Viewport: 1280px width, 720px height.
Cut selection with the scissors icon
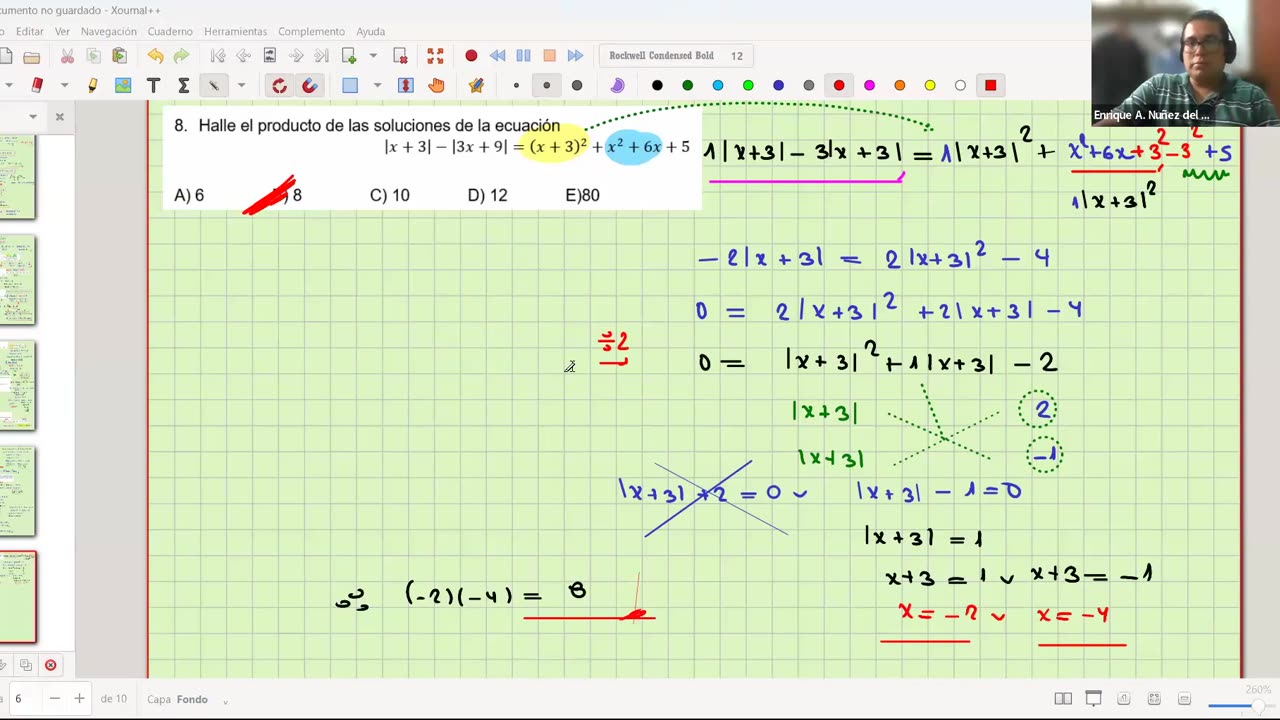[x=67, y=56]
